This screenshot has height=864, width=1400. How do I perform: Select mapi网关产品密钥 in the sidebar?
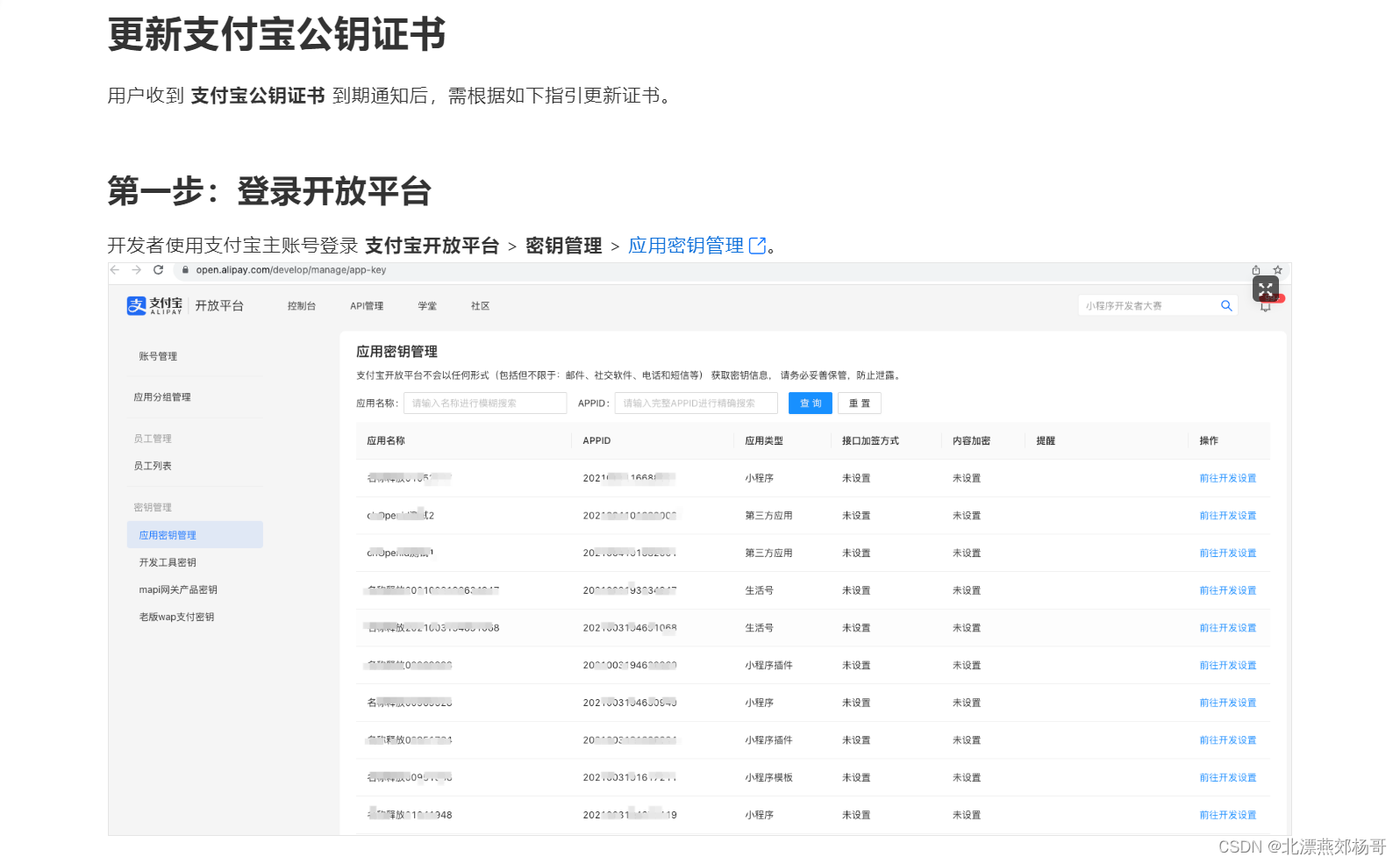tap(178, 589)
